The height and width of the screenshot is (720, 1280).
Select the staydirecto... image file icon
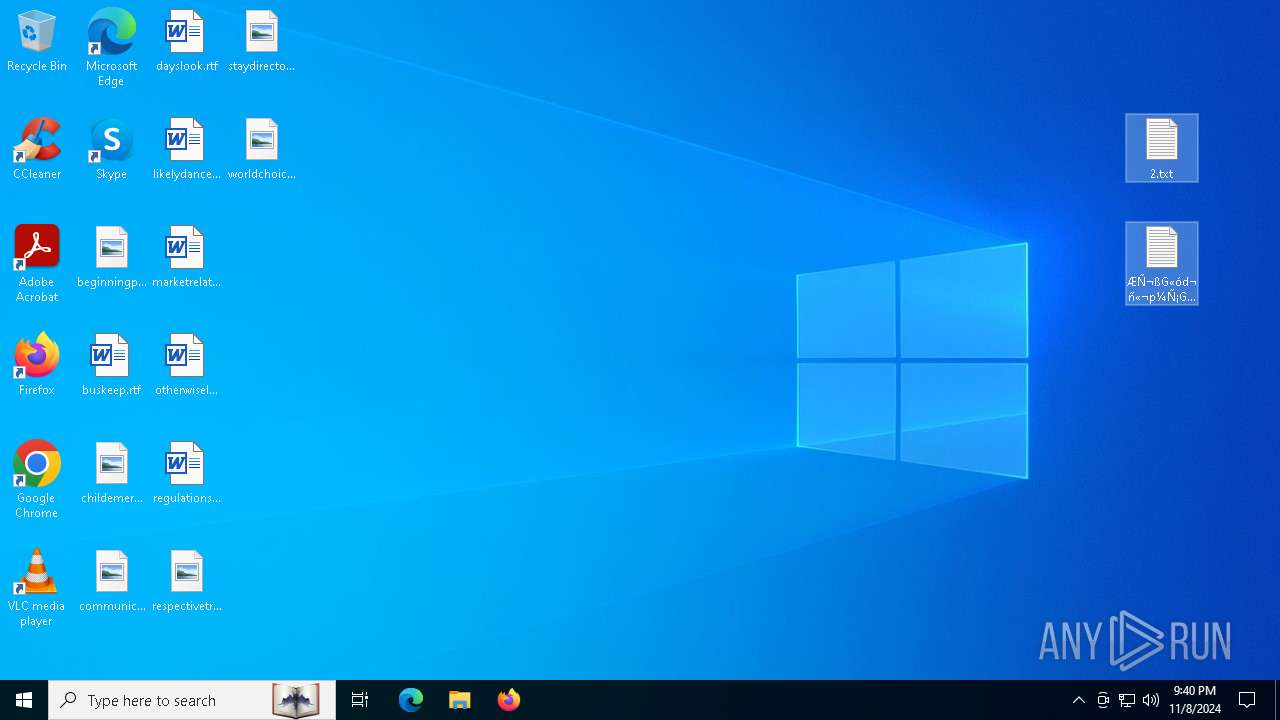261,42
